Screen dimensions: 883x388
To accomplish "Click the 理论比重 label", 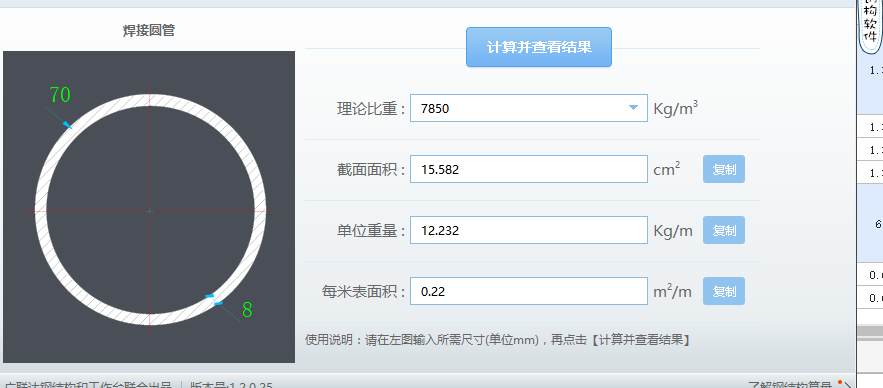I will [x=371, y=109].
